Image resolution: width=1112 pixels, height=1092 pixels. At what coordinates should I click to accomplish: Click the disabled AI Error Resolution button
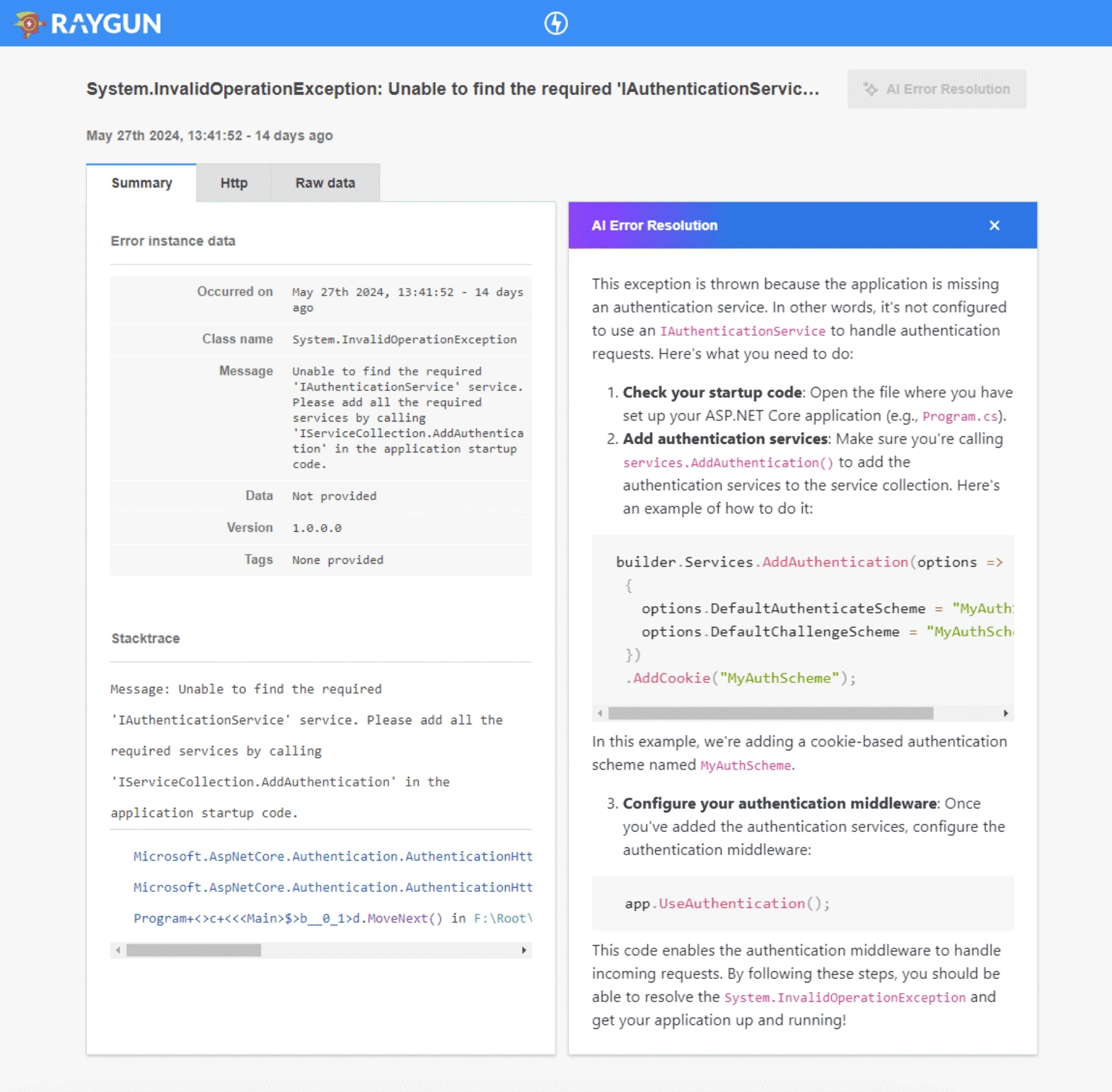(x=937, y=89)
